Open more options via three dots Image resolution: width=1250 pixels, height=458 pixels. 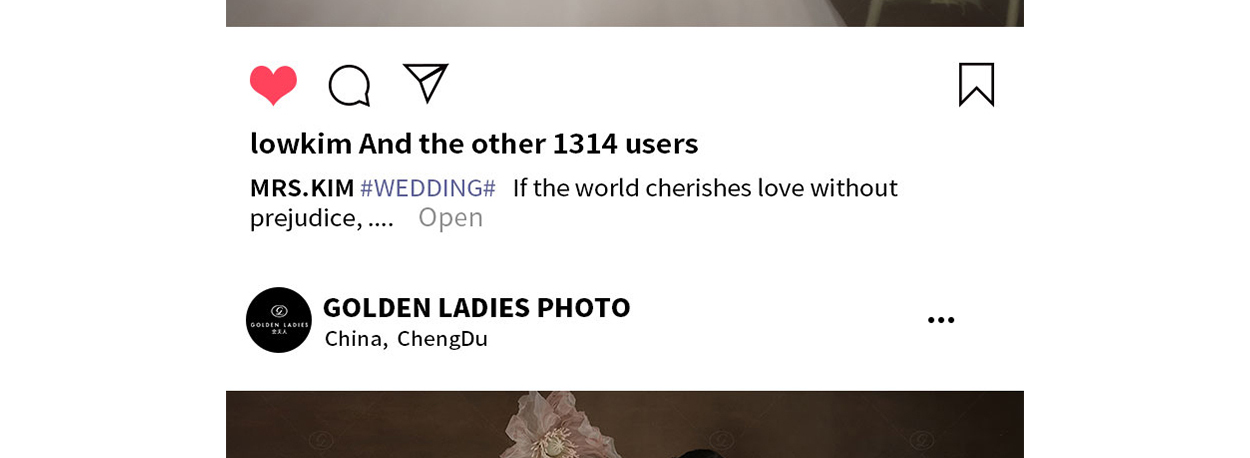coord(941,320)
